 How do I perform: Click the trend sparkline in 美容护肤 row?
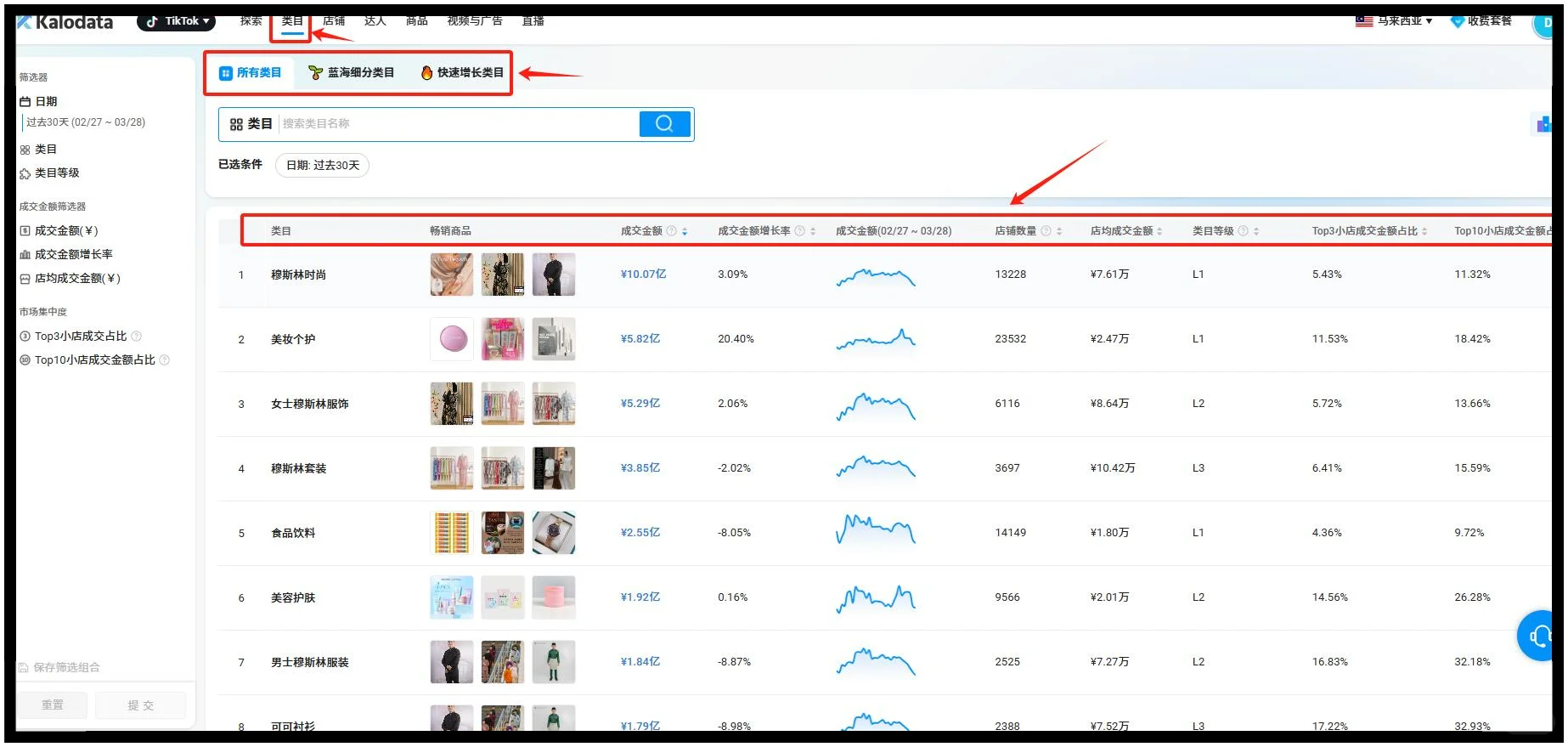(876, 598)
